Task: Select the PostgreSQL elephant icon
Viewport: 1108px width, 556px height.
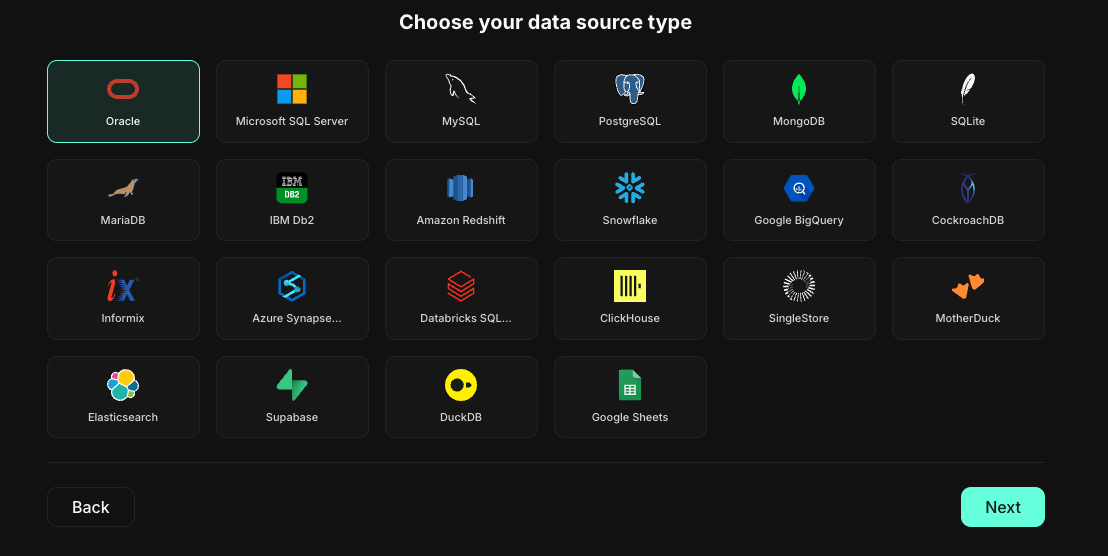Action: tap(630, 89)
